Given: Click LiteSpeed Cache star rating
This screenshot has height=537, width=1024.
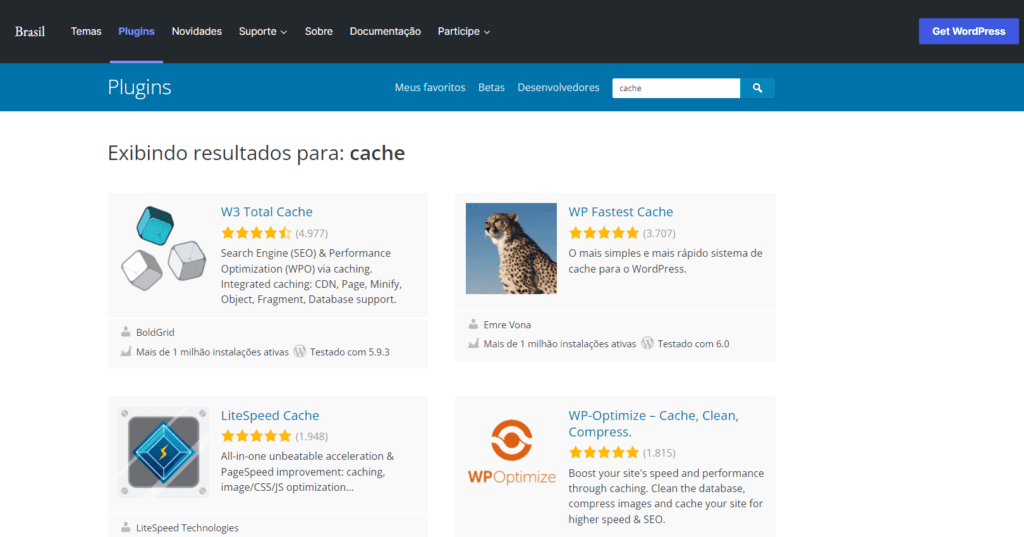Looking at the screenshot, I should [256, 436].
